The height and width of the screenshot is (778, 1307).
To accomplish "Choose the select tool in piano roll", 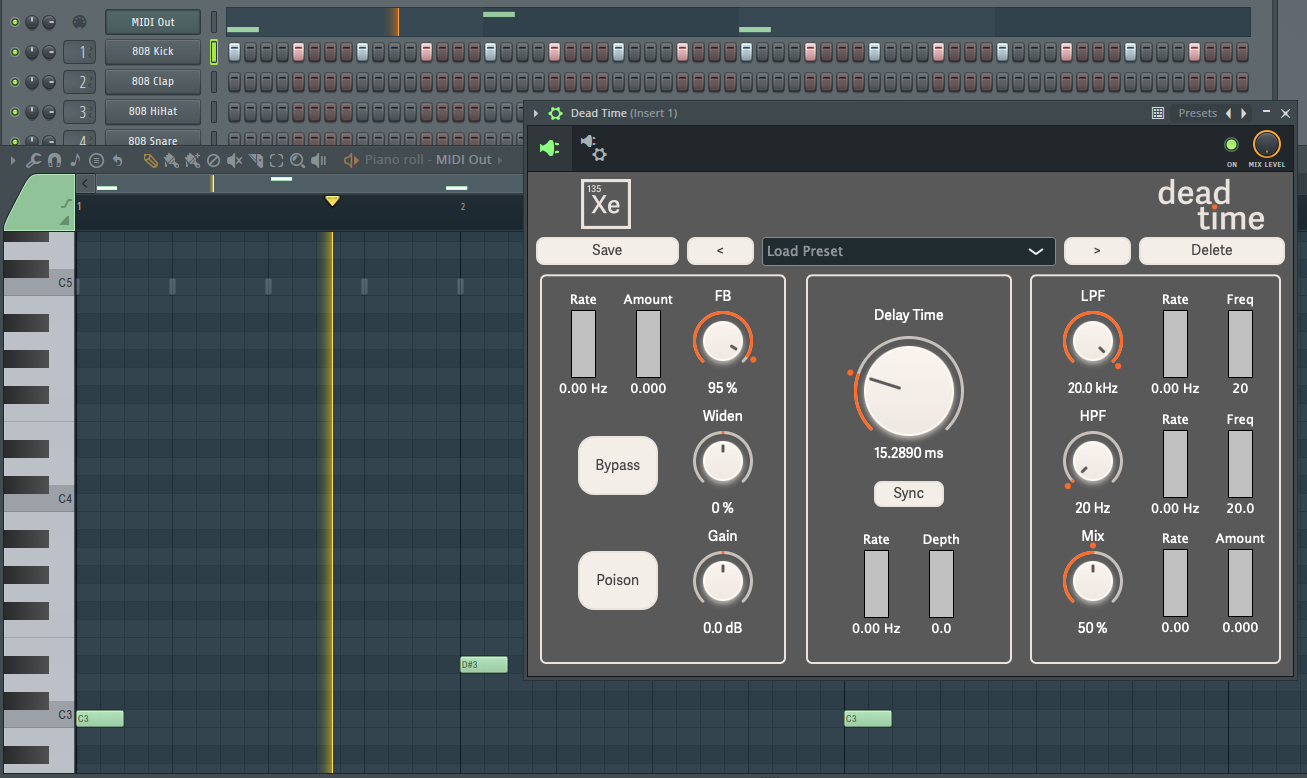I will 277,160.
